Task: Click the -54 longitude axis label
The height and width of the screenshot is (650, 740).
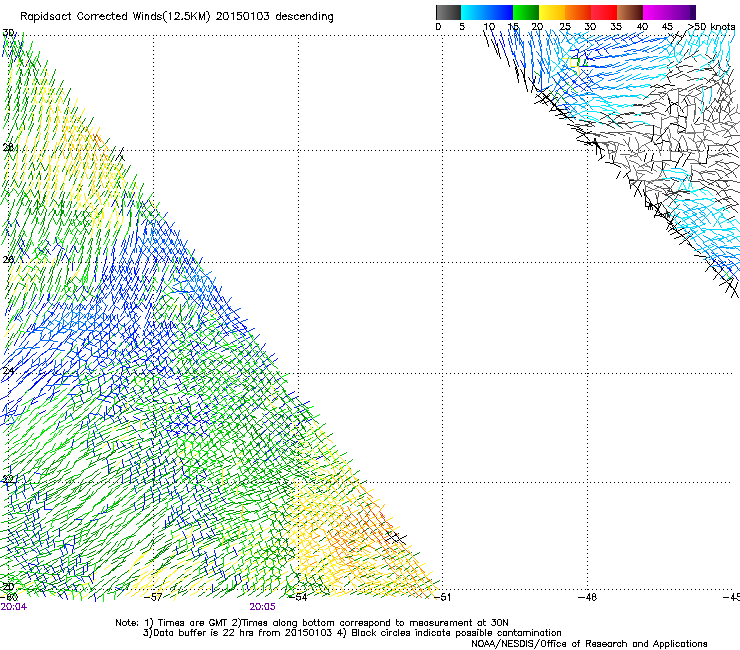Action: 298,597
